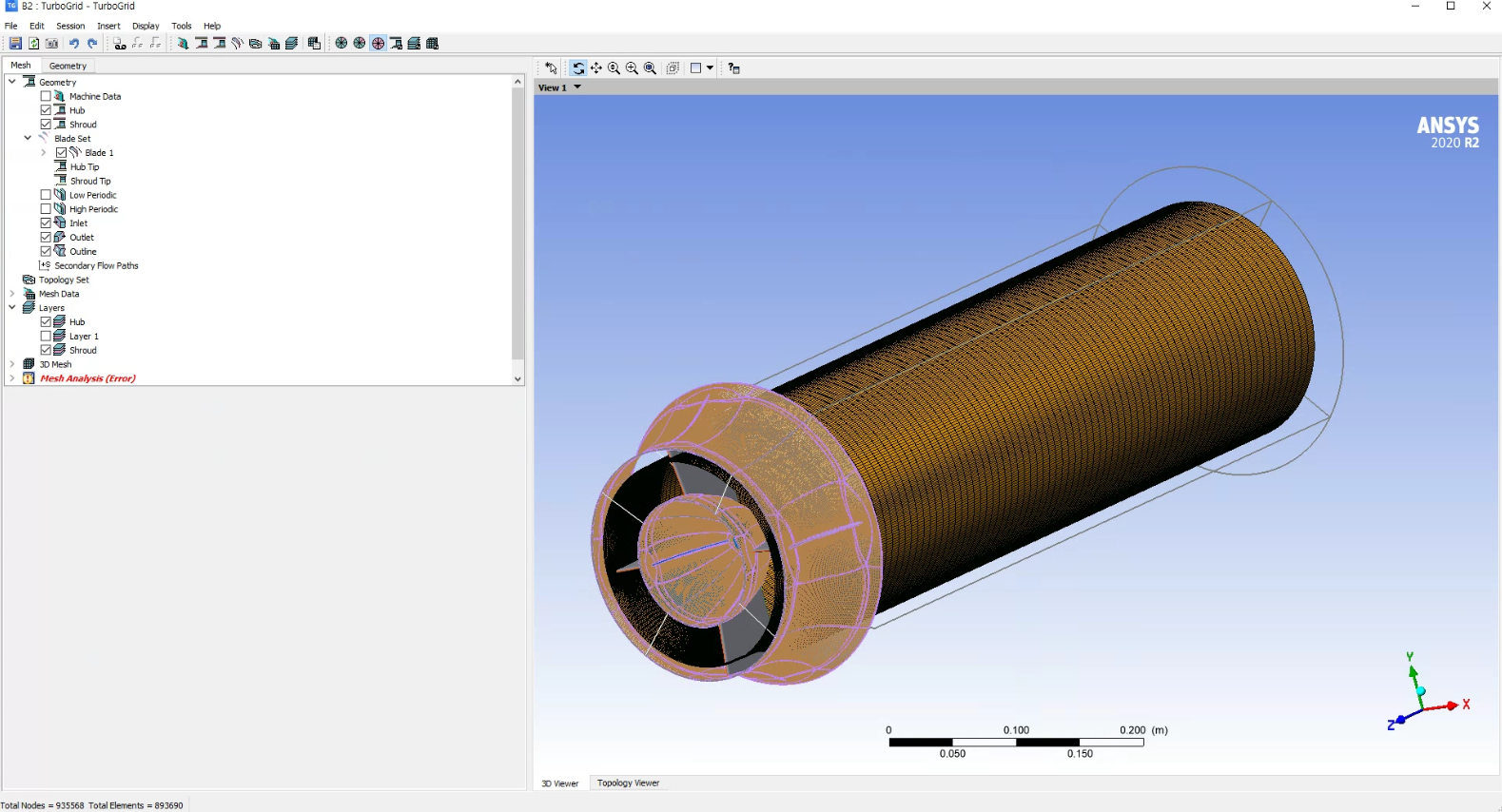Expand the Blade 1 node

[x=43, y=152]
